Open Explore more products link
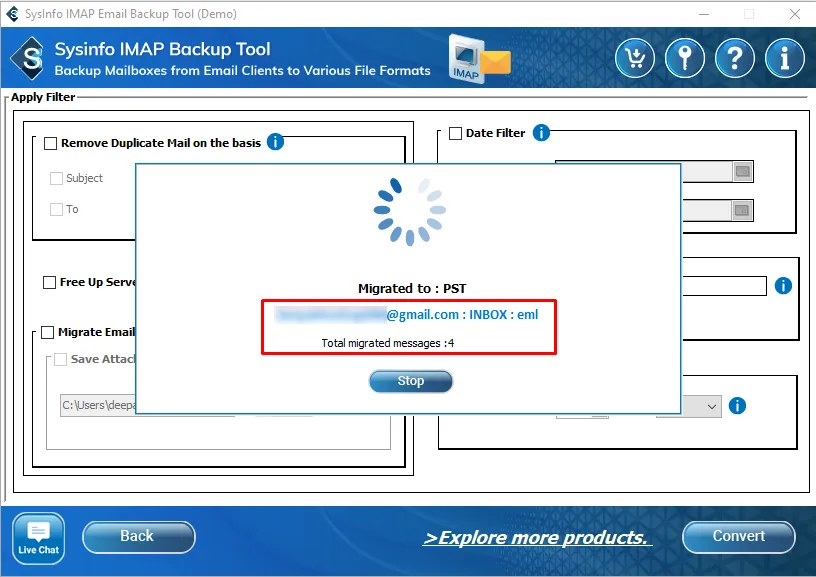This screenshot has width=816, height=577. point(537,537)
